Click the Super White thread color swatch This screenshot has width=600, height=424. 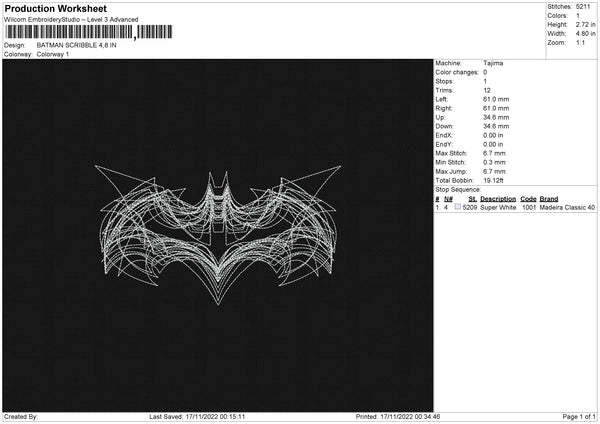[x=458, y=207]
